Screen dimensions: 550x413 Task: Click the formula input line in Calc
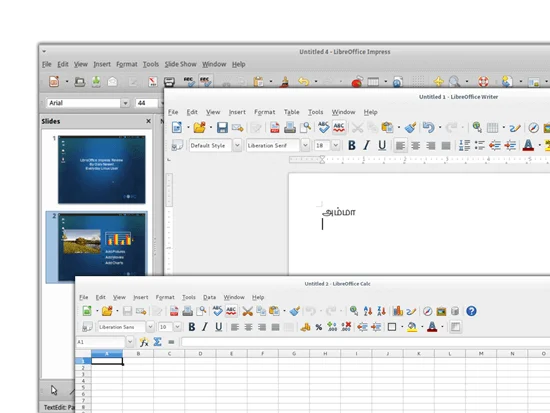[x=365, y=342]
